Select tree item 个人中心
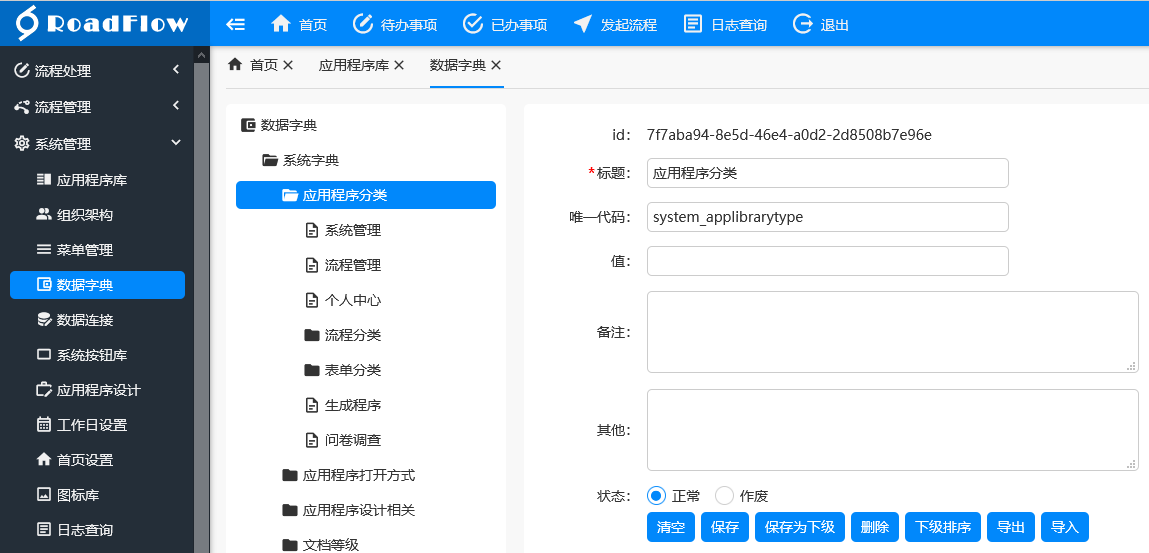The width and height of the screenshot is (1149, 553). pyautogui.click(x=352, y=300)
